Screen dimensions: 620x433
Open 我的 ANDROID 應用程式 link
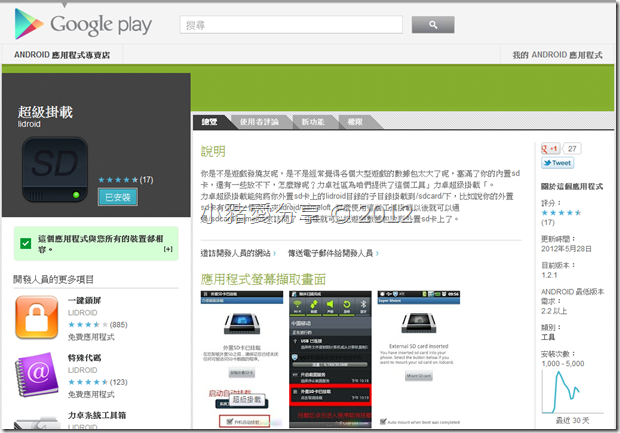(x=558, y=55)
